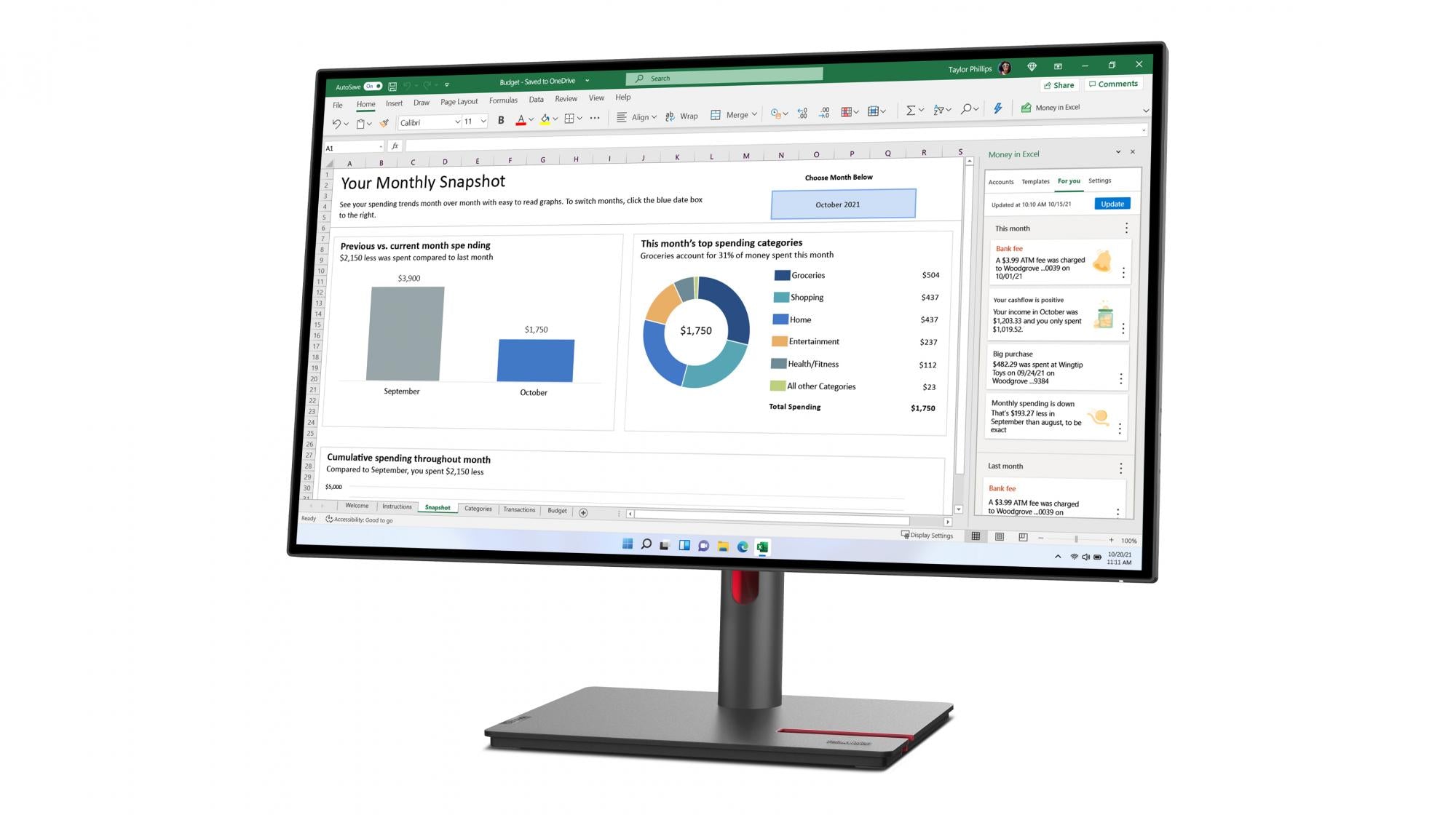Click the Update button in Money panel
This screenshot has width=1456, height=815.
(x=1112, y=203)
